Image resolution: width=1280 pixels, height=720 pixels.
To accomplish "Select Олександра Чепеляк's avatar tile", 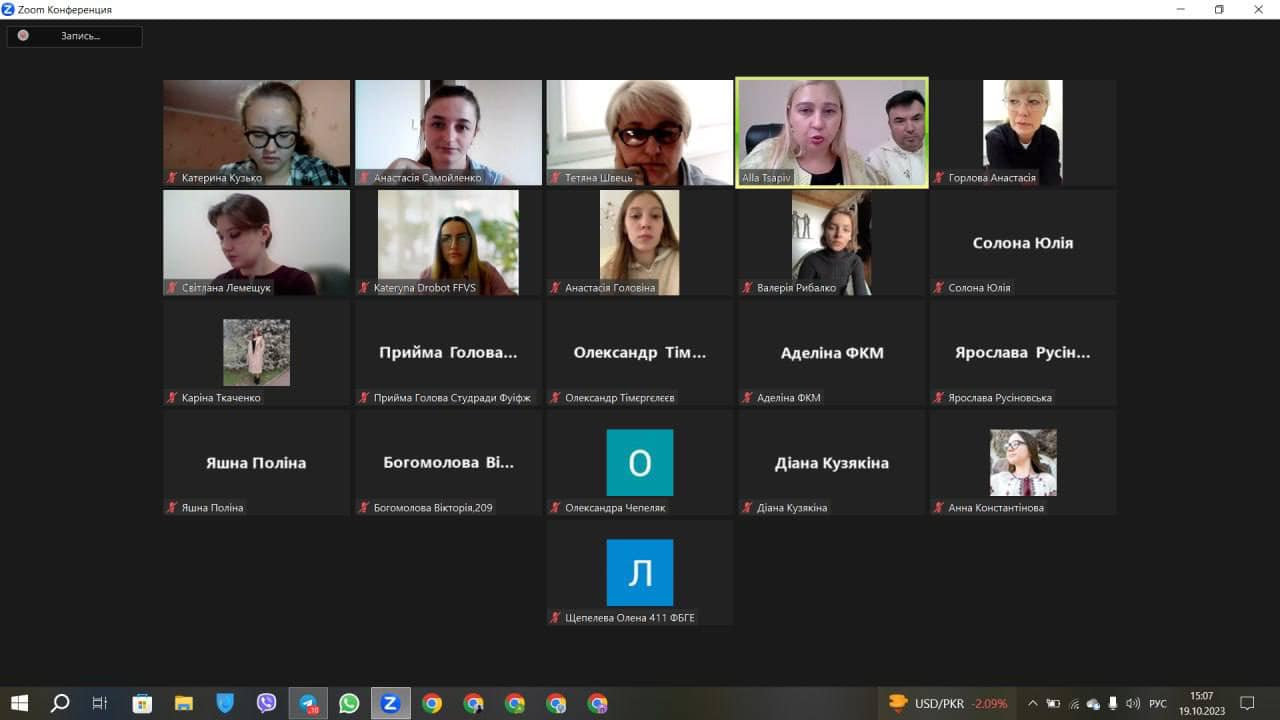I will (640, 462).
